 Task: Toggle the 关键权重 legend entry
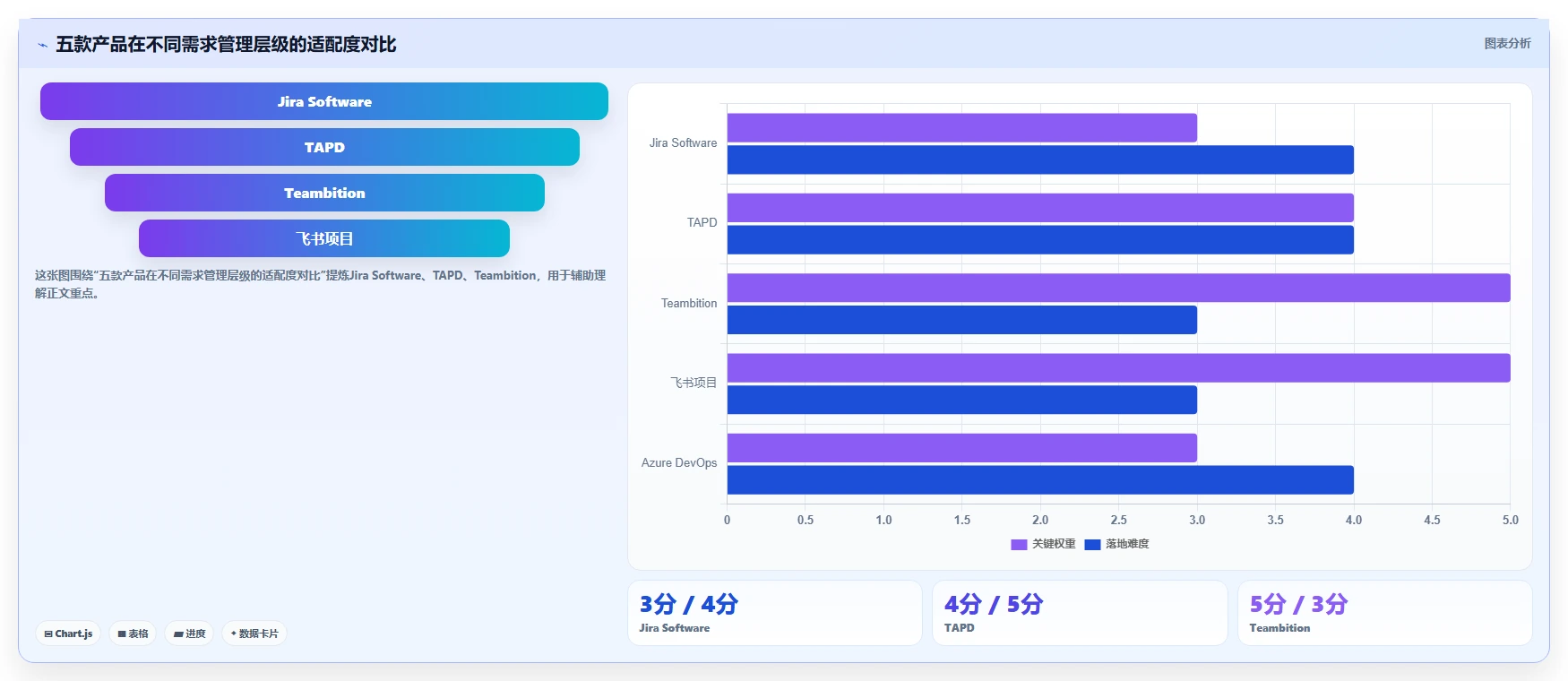coord(1043,544)
